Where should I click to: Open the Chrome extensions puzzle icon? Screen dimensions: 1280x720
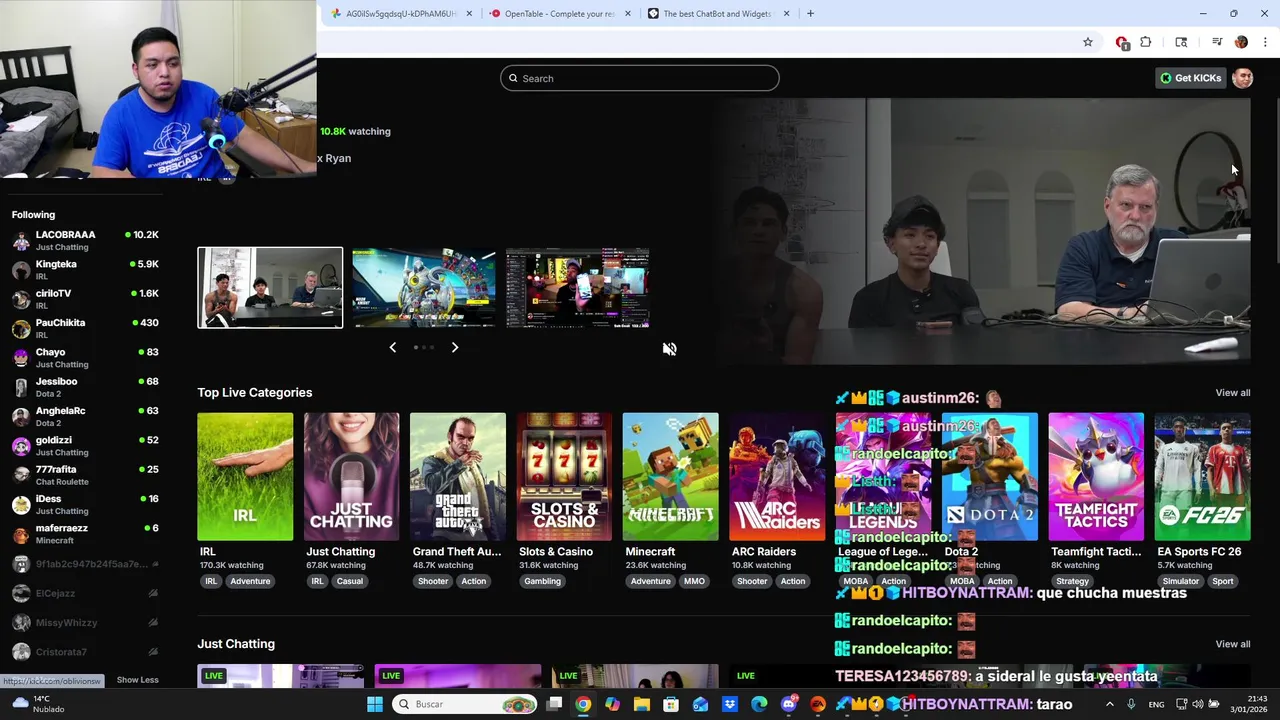click(1146, 42)
